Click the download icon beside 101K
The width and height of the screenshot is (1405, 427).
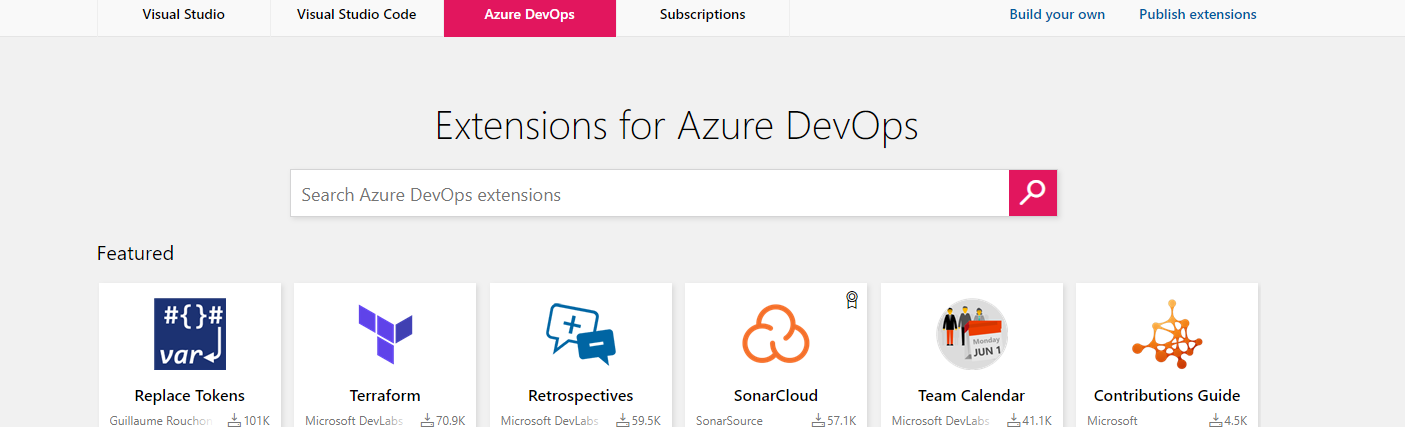click(x=235, y=421)
